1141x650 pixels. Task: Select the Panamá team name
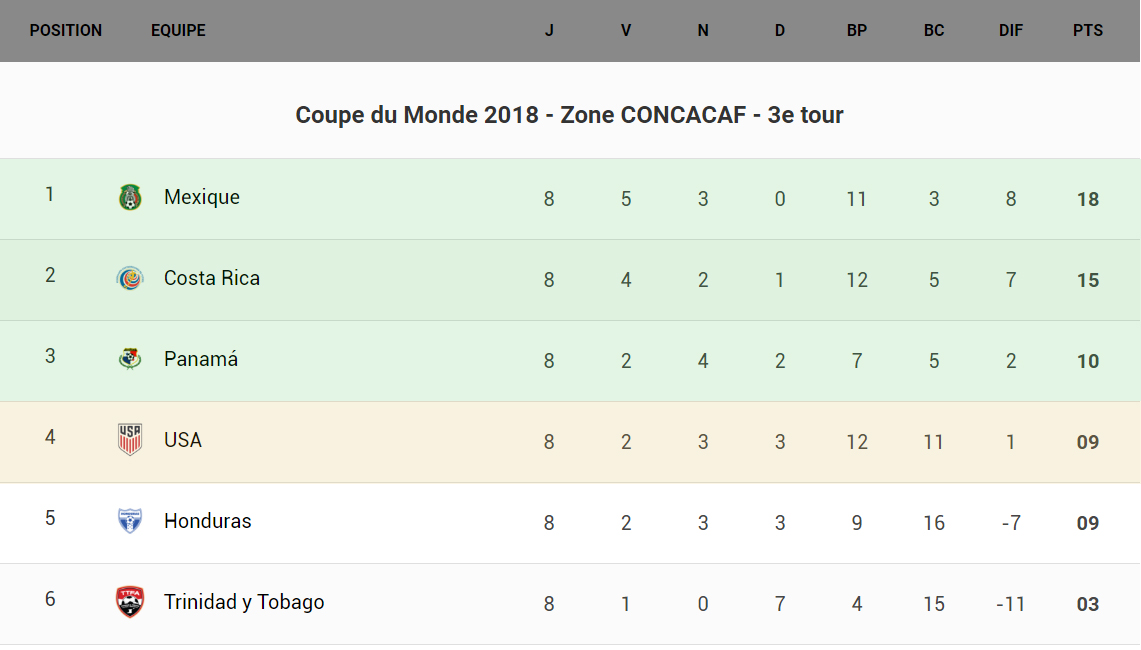(201, 360)
